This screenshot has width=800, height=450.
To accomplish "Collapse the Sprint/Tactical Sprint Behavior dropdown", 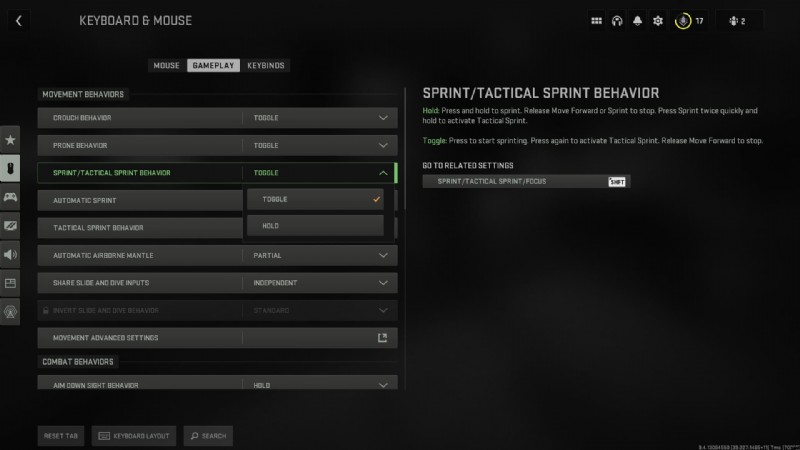I will [x=383, y=173].
